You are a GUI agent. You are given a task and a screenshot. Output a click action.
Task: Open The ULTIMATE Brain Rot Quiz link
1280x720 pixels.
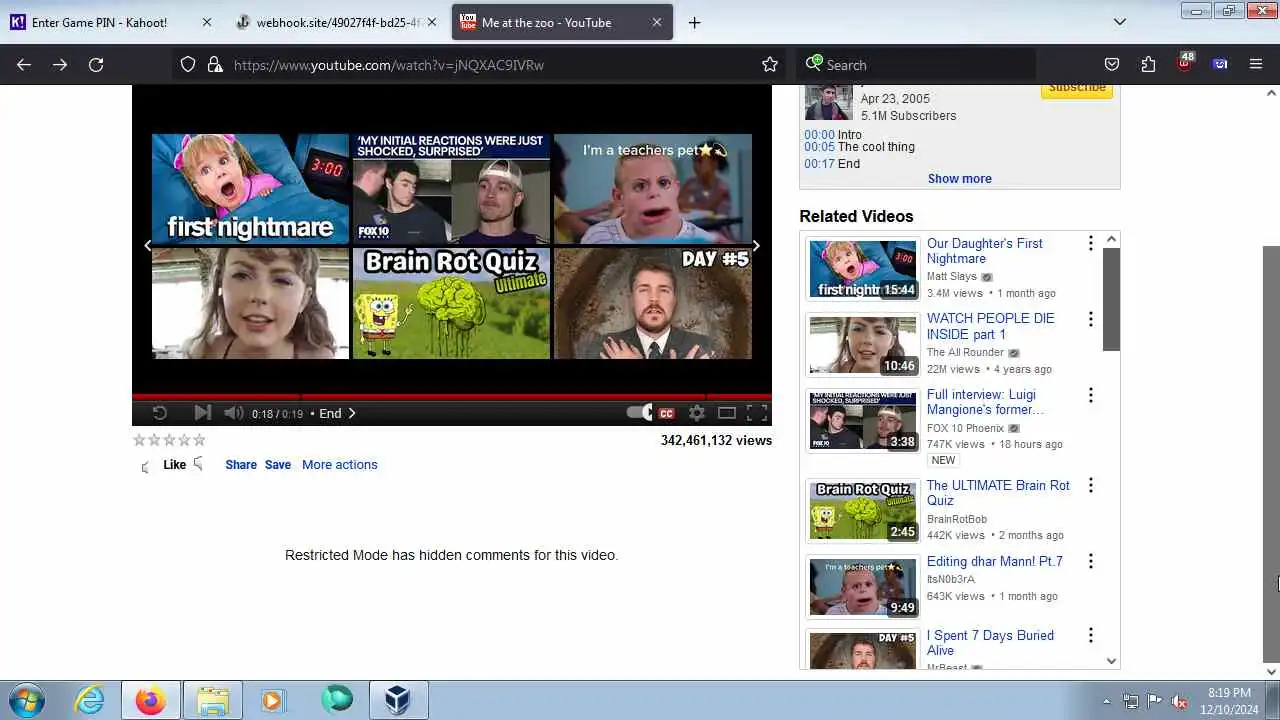click(x=998, y=493)
